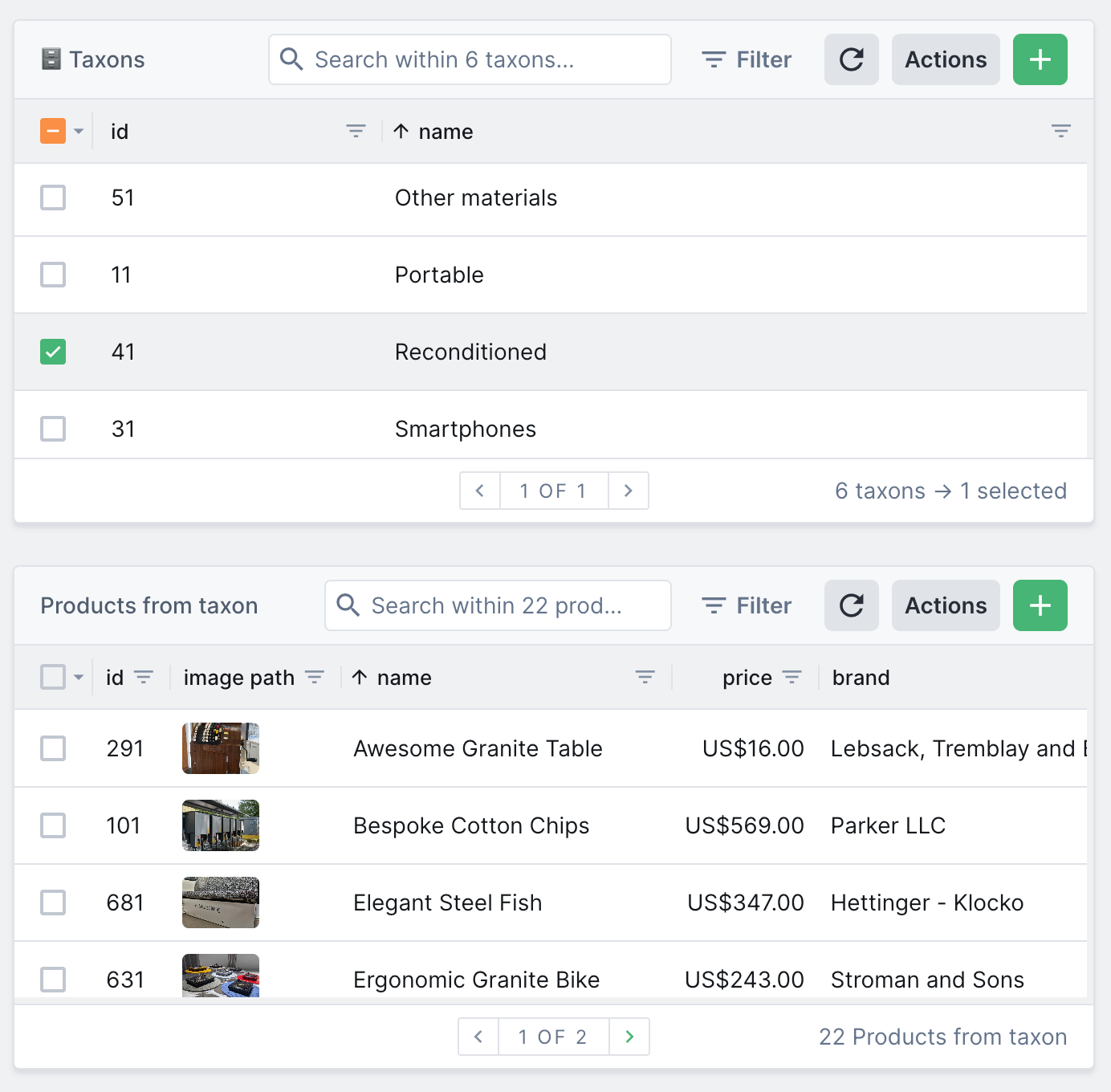Open filter icon on image path column
The height and width of the screenshot is (1092, 1111).
(315, 677)
